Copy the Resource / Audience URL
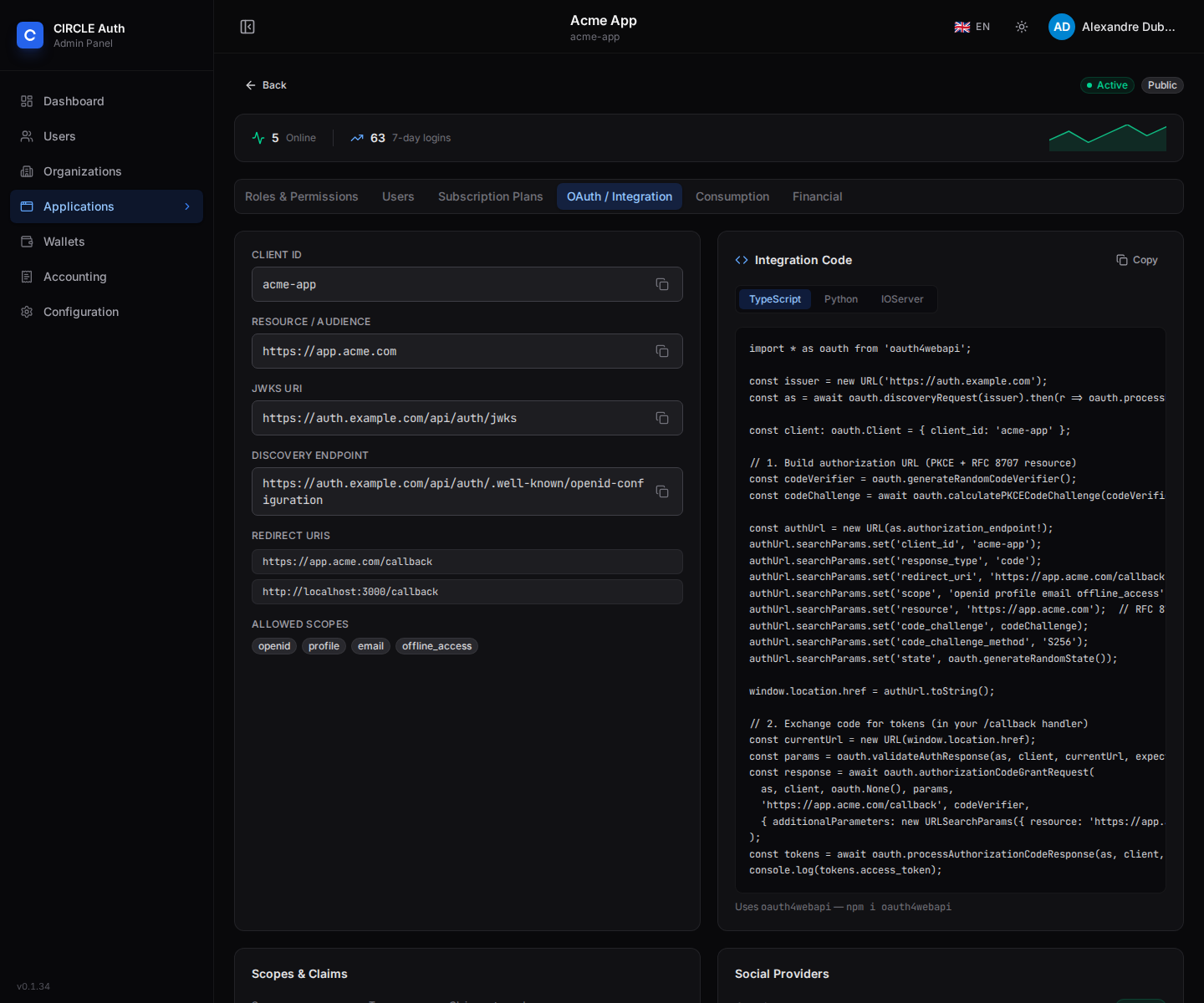Image resolution: width=1204 pixels, height=1003 pixels. tap(662, 351)
